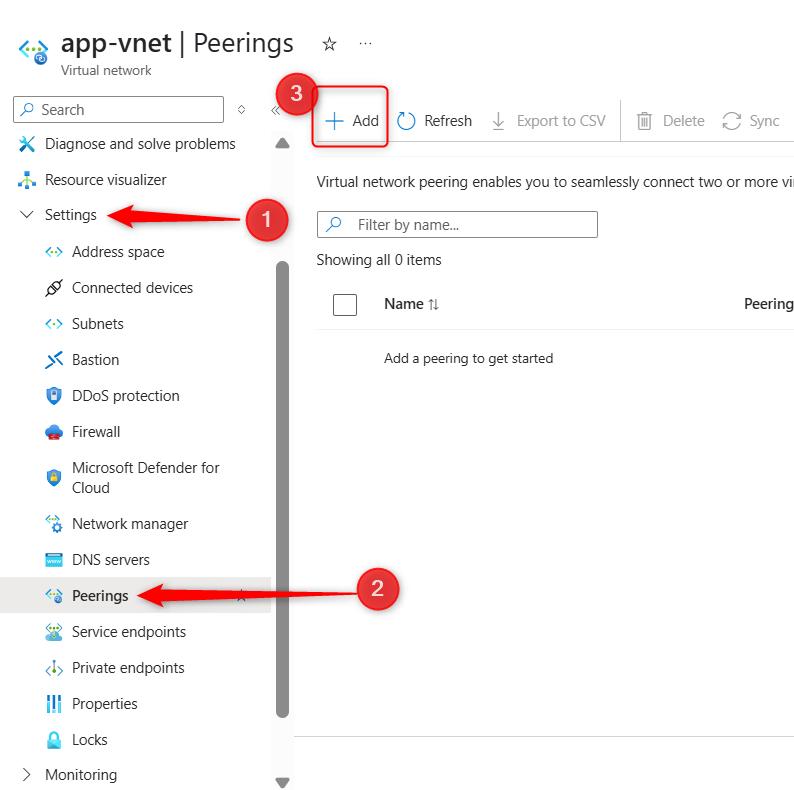Click the DDoS protection shield icon
The width and height of the screenshot is (794, 790).
54,396
